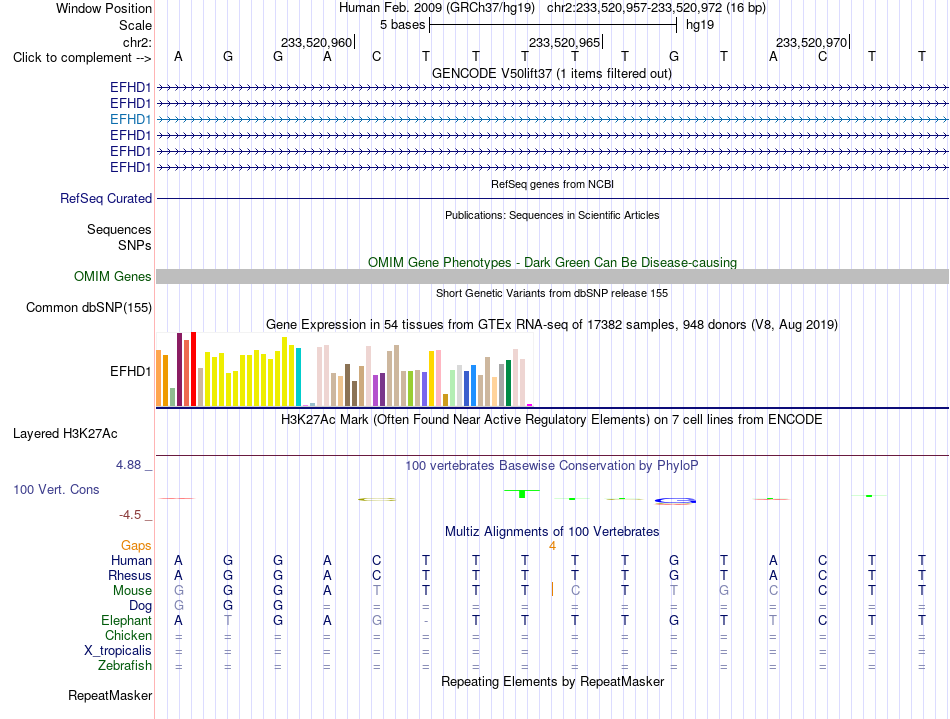Click the SNPs track label
Viewport: 950px width, 719px height.
[135, 245]
